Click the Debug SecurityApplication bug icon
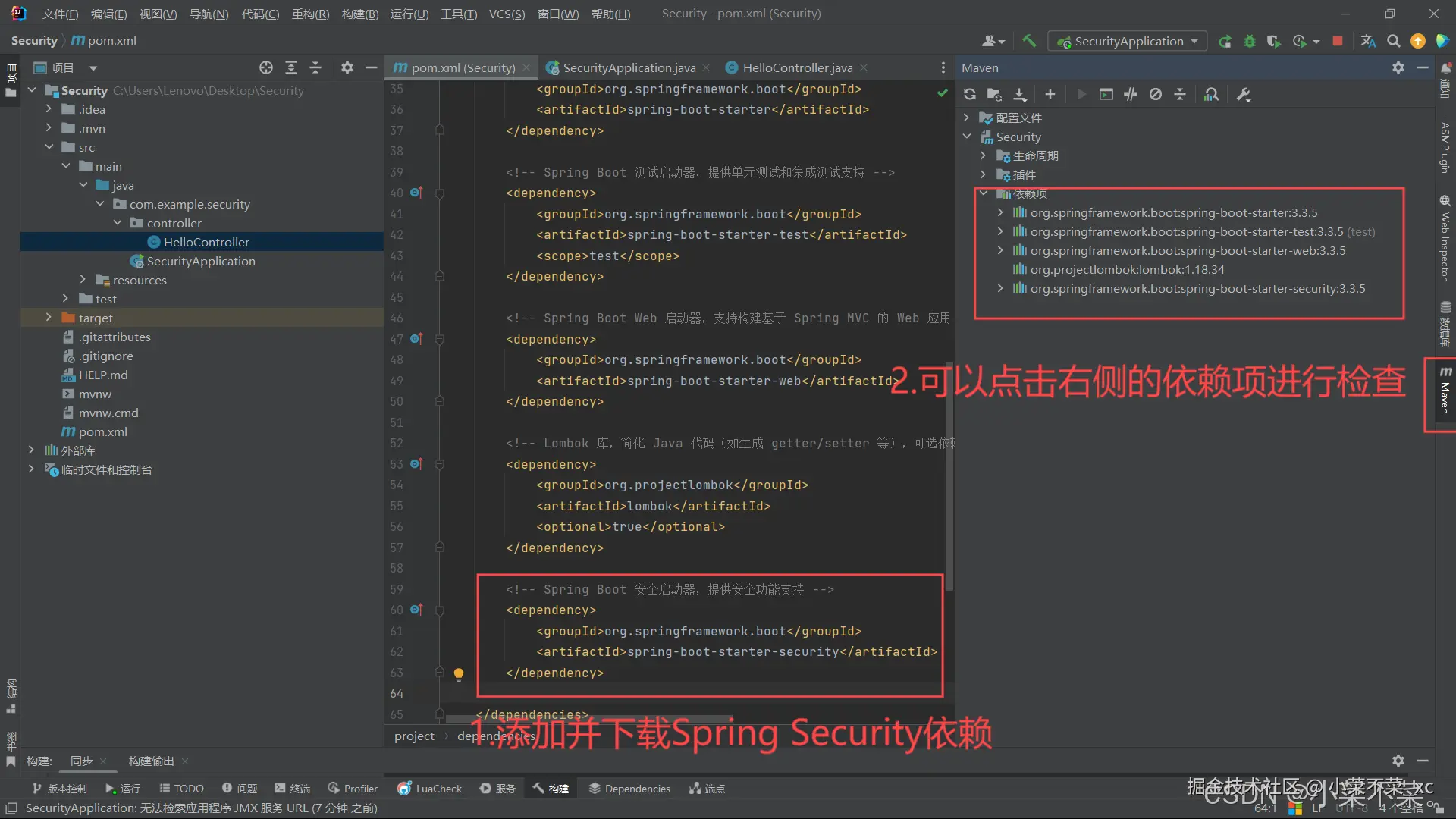Image resolution: width=1456 pixels, height=819 pixels. pyautogui.click(x=1249, y=41)
